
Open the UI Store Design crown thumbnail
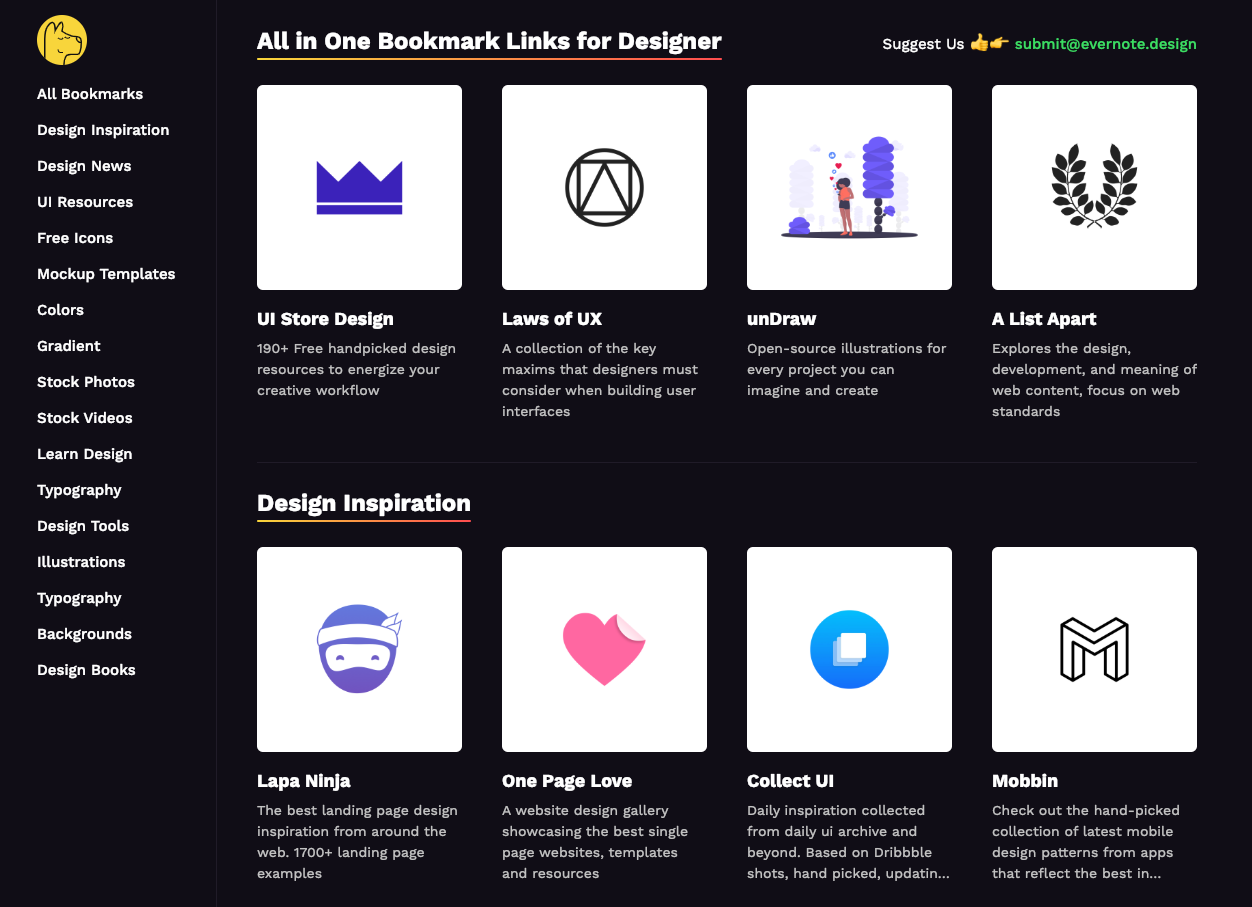point(359,187)
